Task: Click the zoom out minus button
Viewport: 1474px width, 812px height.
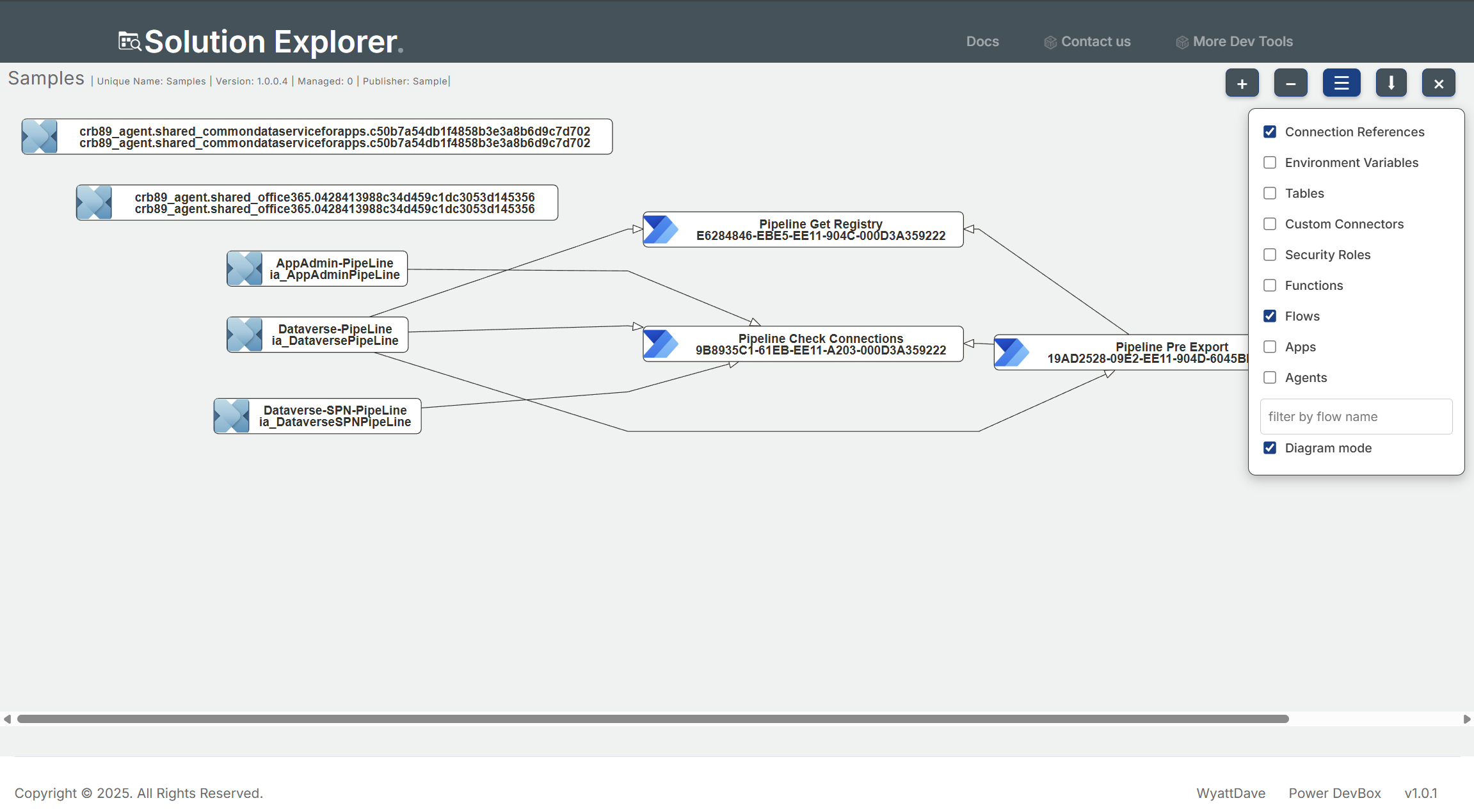Action: [x=1290, y=83]
